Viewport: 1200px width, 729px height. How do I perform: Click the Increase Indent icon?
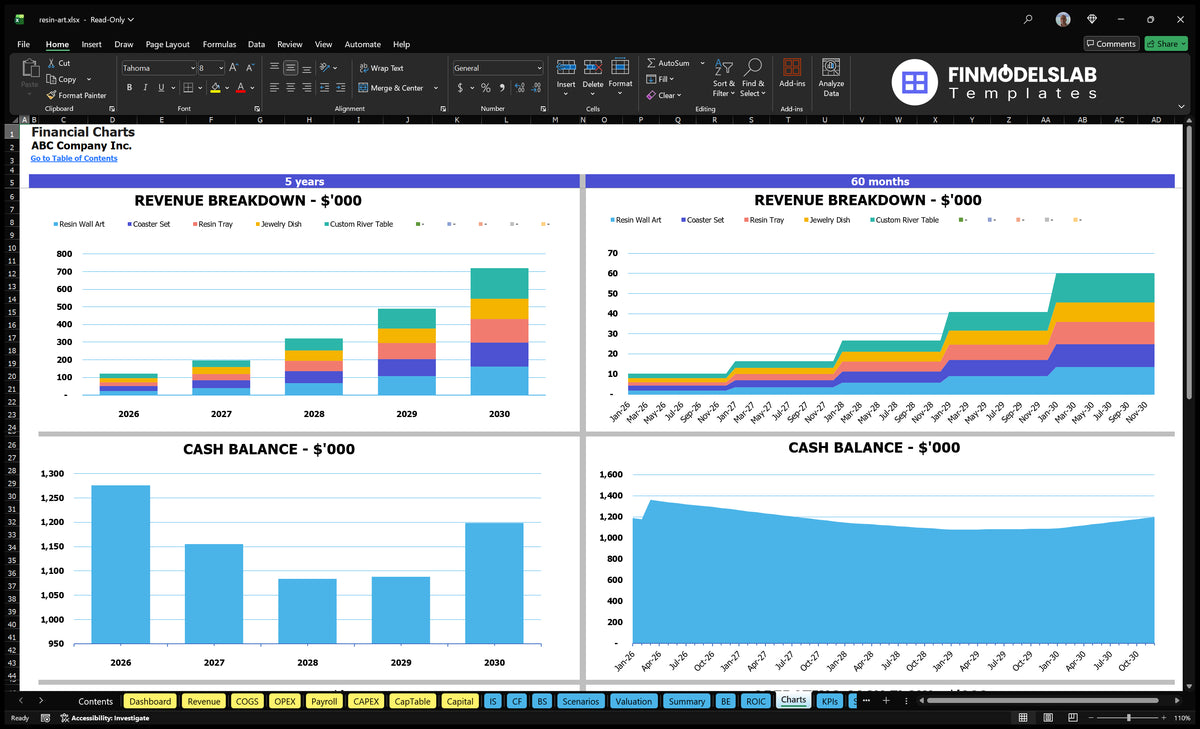pos(342,88)
